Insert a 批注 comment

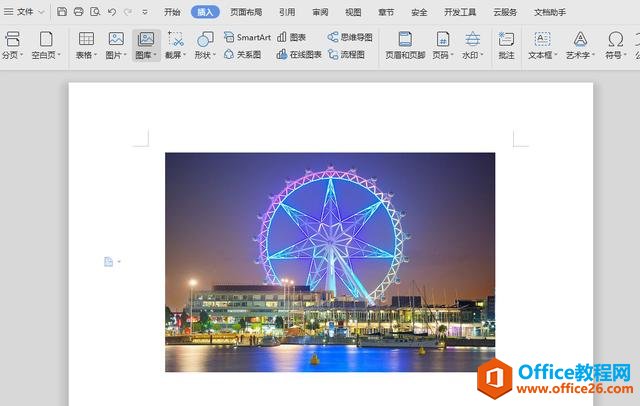click(506, 45)
